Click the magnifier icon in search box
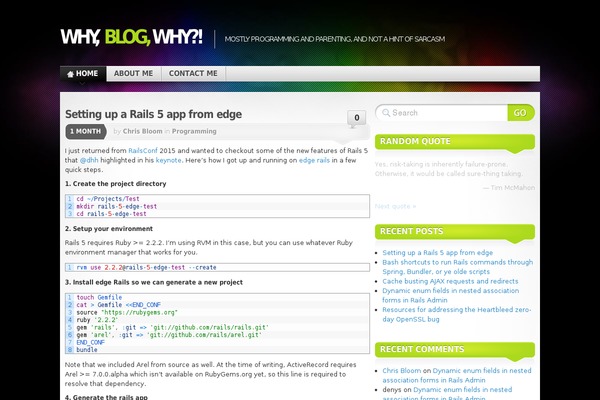The width and height of the screenshot is (600, 400). [386, 113]
